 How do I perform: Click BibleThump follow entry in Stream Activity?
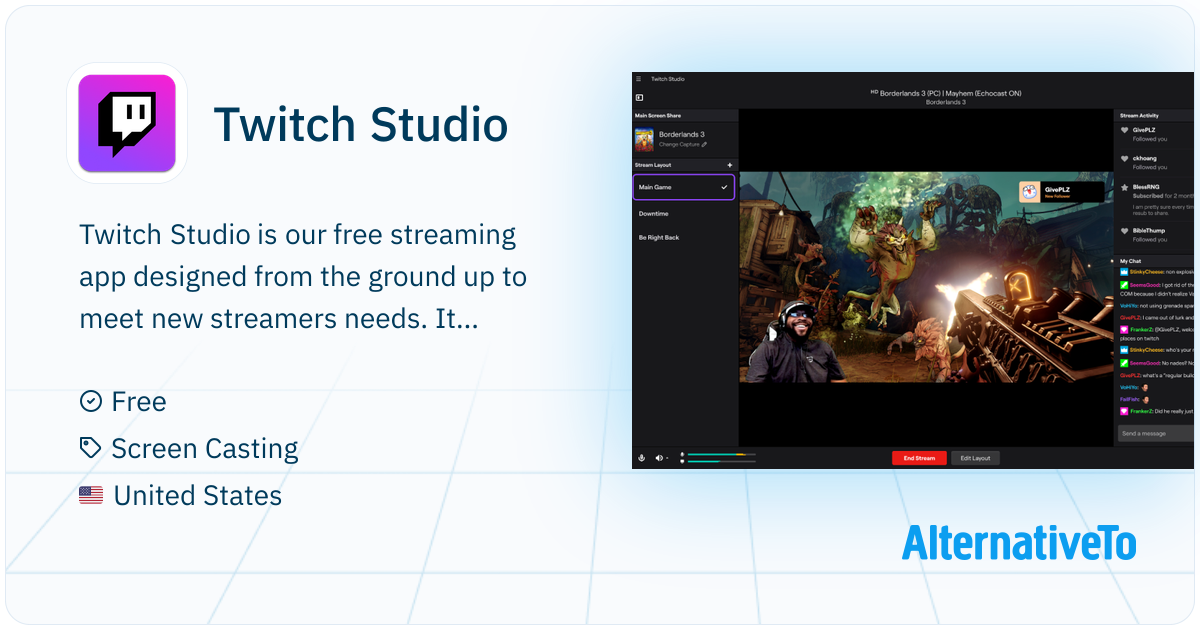coord(1155,234)
